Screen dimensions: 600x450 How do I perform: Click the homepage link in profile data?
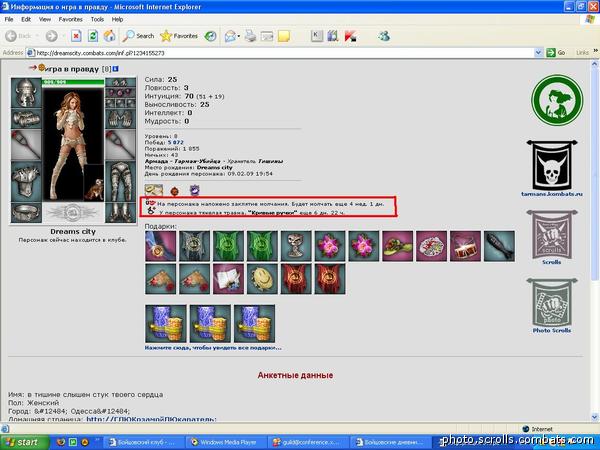(152, 419)
